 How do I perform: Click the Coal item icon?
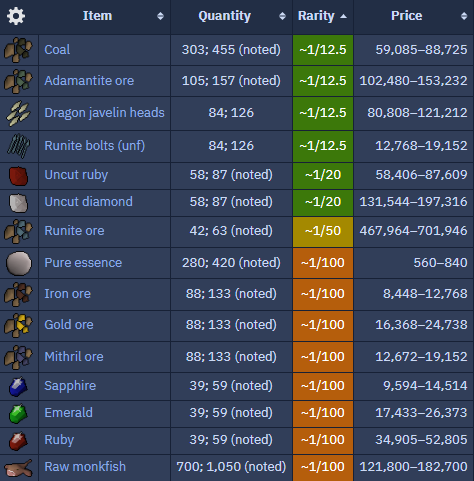18,50
